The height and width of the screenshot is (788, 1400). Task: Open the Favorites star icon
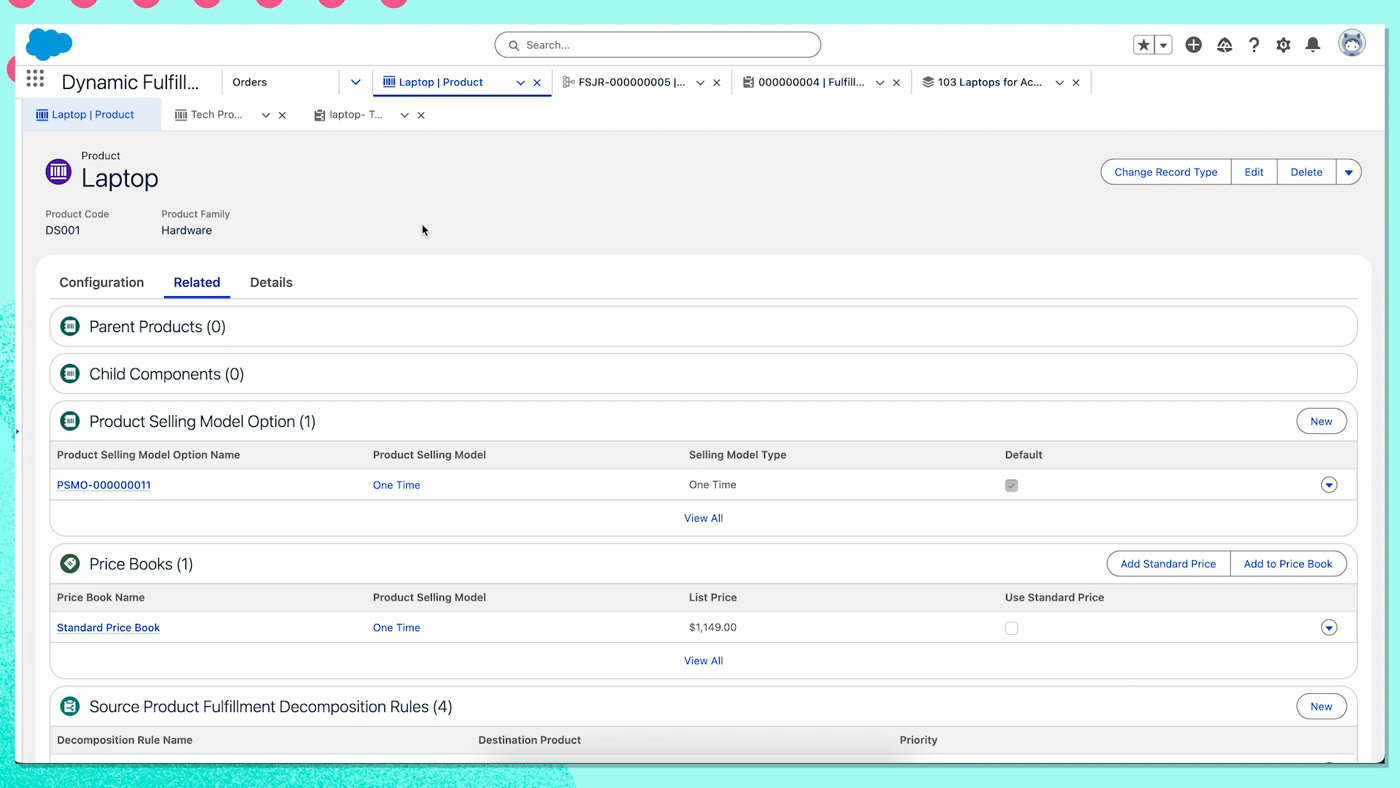click(1143, 45)
